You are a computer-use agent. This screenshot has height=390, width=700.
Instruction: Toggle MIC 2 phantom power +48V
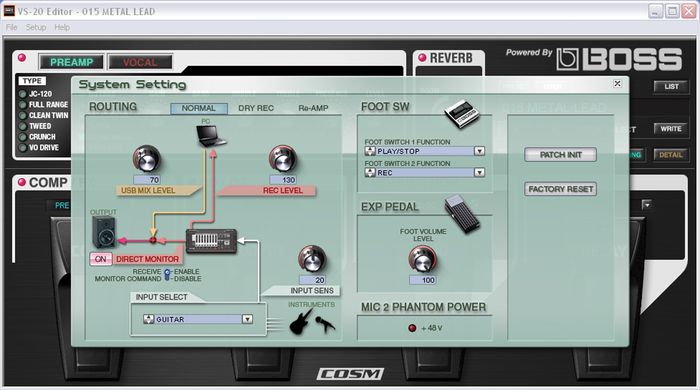tap(412, 328)
